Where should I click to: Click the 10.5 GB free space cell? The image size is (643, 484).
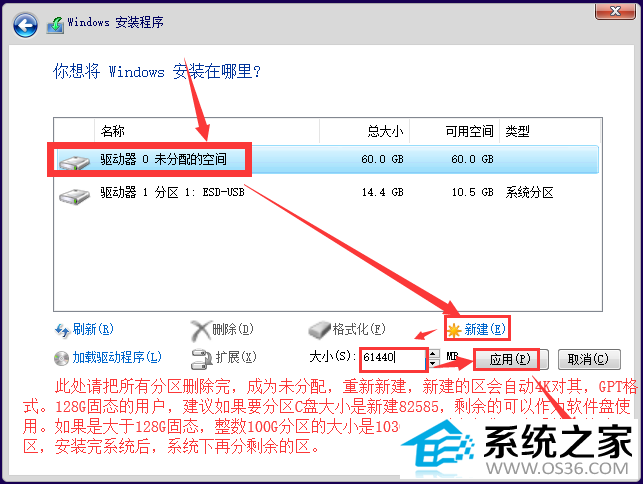tap(472, 192)
